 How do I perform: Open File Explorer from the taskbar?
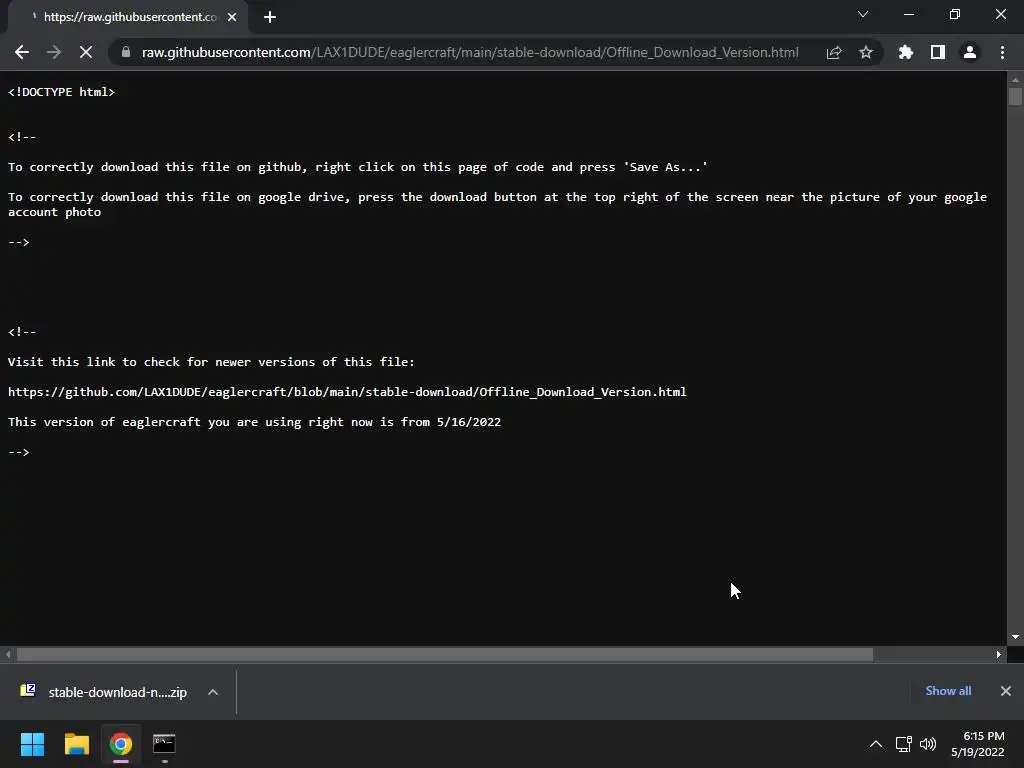coord(76,744)
